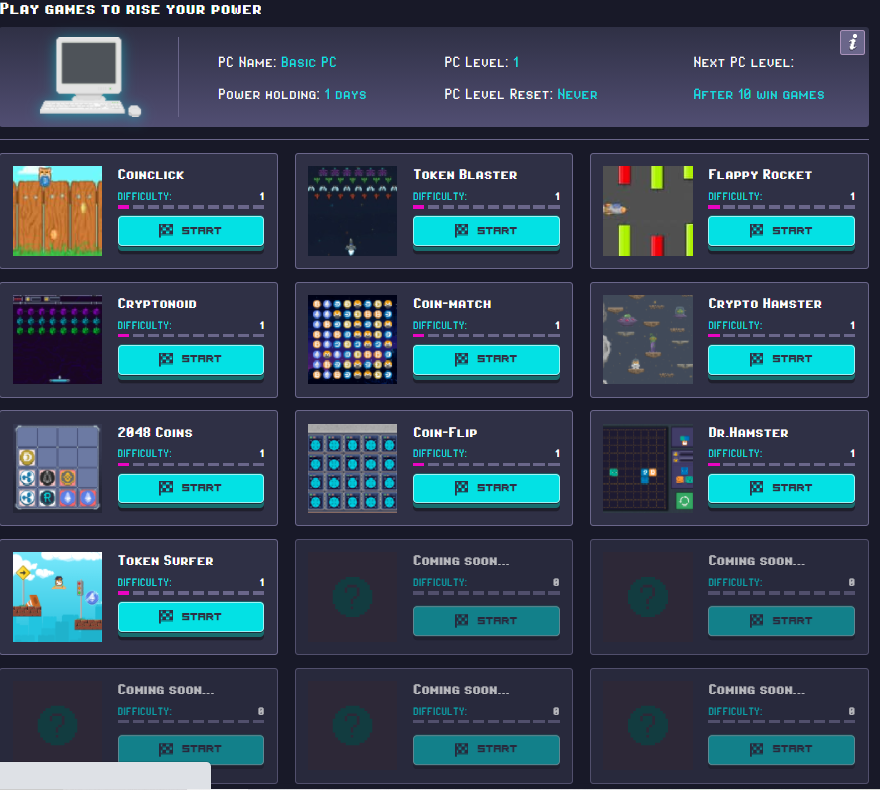Click the Basic PC computer image
This screenshot has width=880, height=790.
(x=90, y=76)
